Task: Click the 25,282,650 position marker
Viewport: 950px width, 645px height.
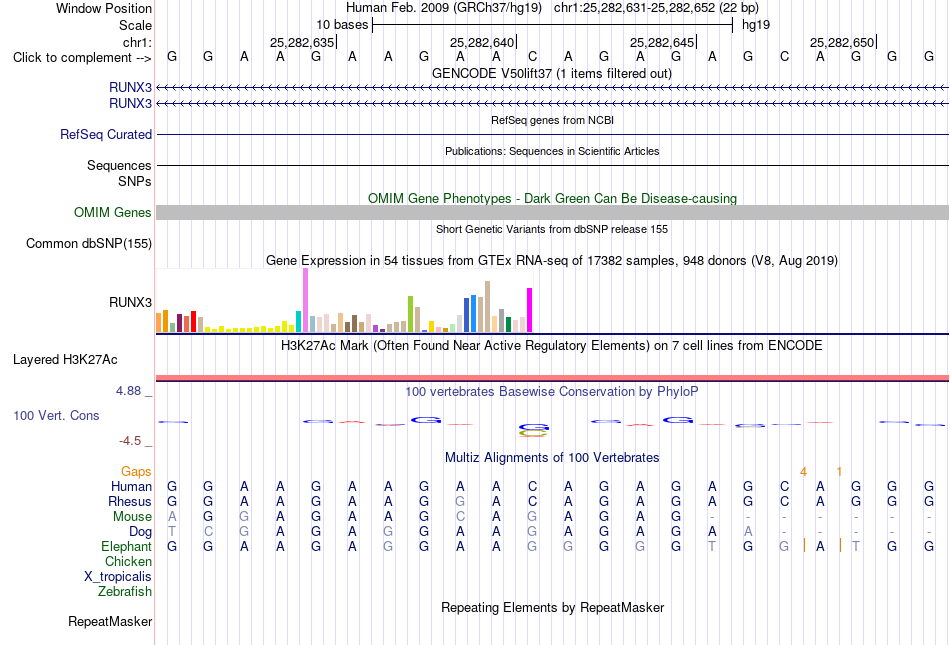Action: click(843, 42)
